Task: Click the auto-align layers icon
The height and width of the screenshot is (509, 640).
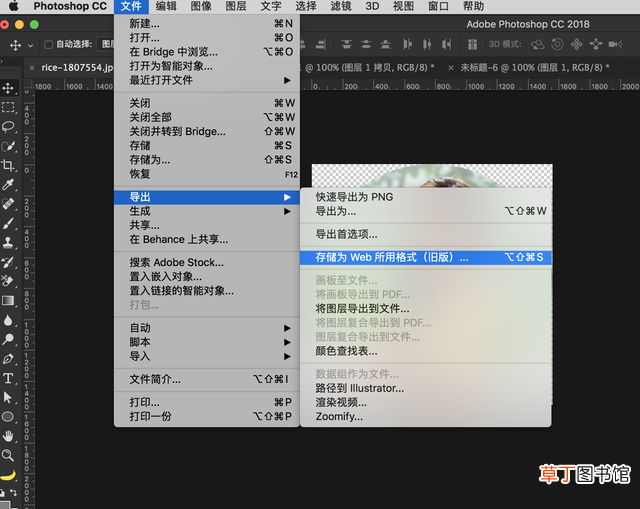Action: point(472,44)
